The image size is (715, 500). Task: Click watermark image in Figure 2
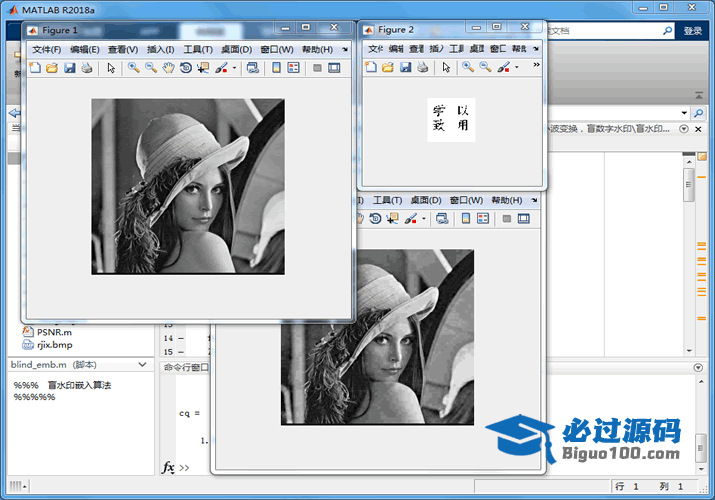coord(451,119)
